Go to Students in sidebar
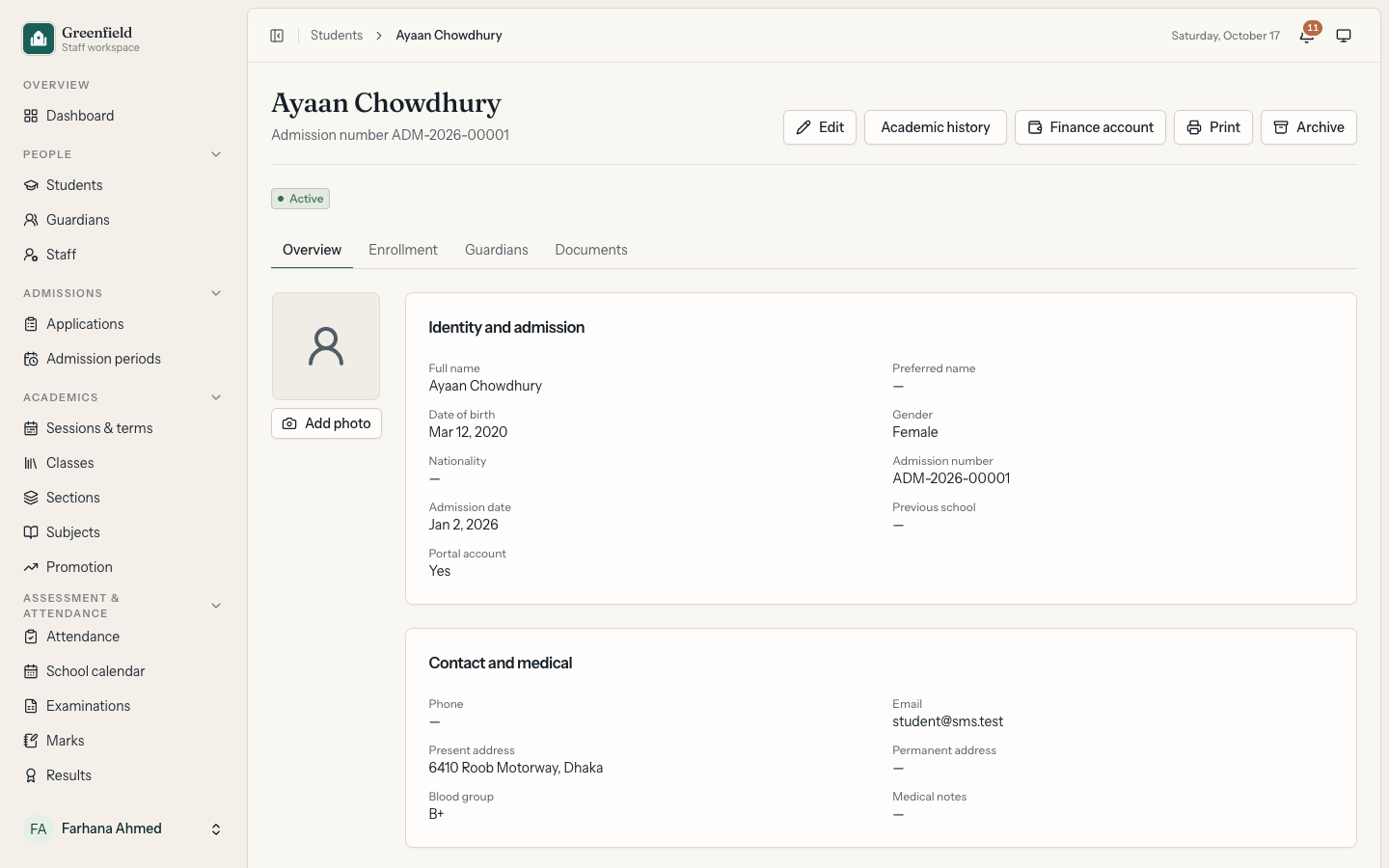This screenshot has width=1389, height=868. pos(123,185)
